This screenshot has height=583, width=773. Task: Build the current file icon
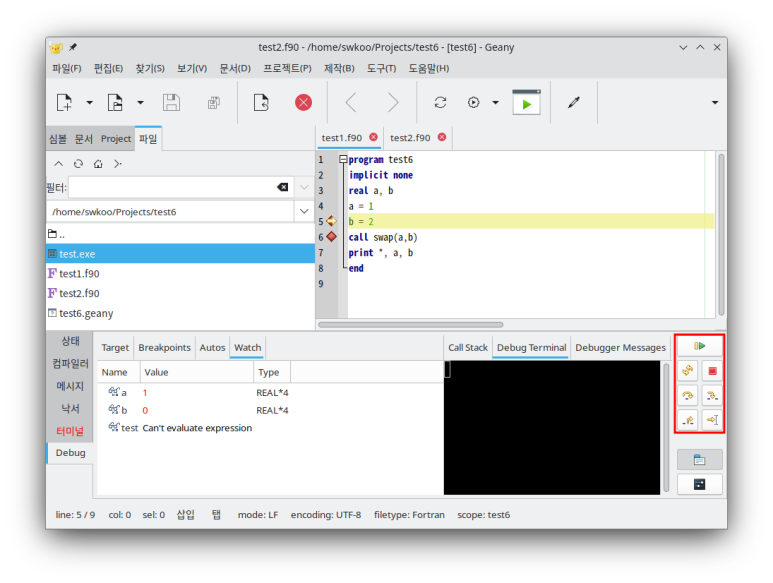click(473, 103)
